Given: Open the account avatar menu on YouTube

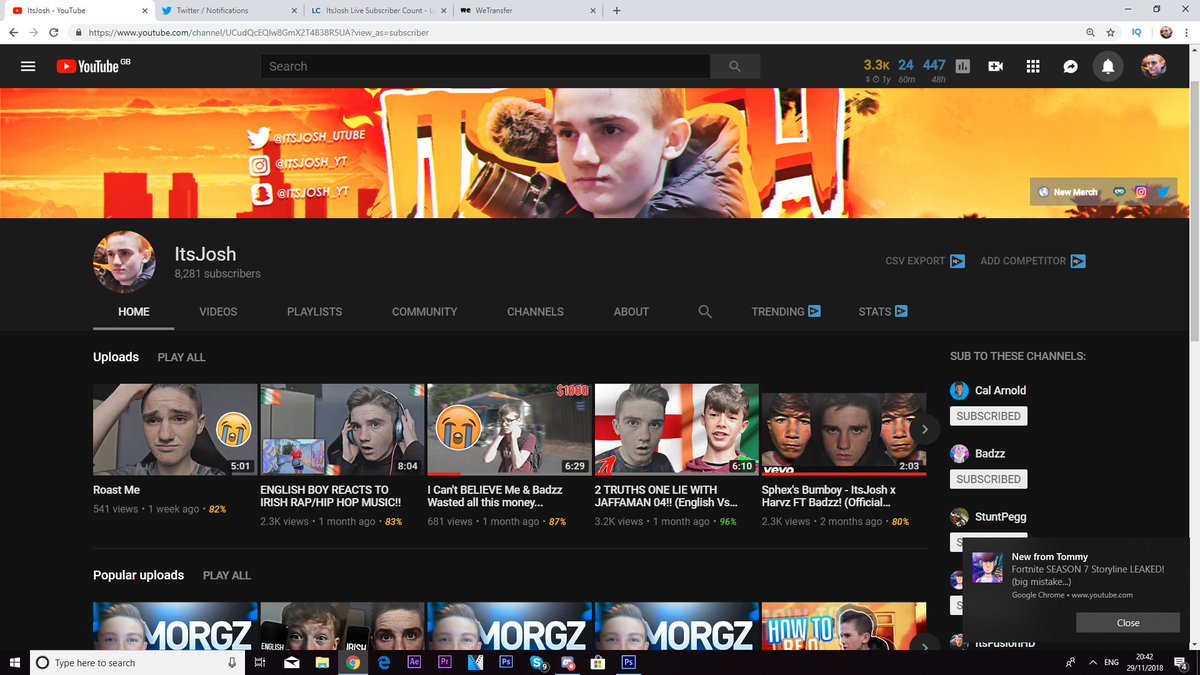Looking at the screenshot, I should click(x=1154, y=66).
